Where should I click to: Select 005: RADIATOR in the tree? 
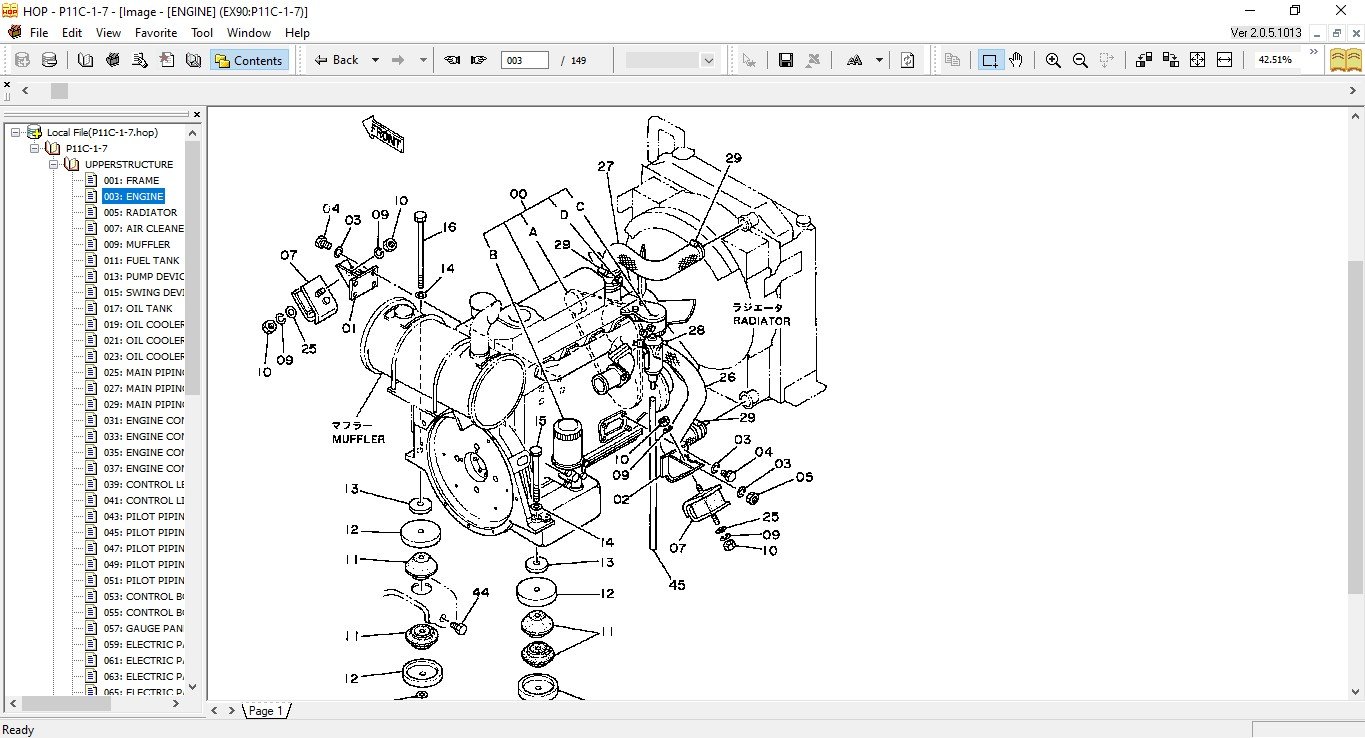point(140,212)
